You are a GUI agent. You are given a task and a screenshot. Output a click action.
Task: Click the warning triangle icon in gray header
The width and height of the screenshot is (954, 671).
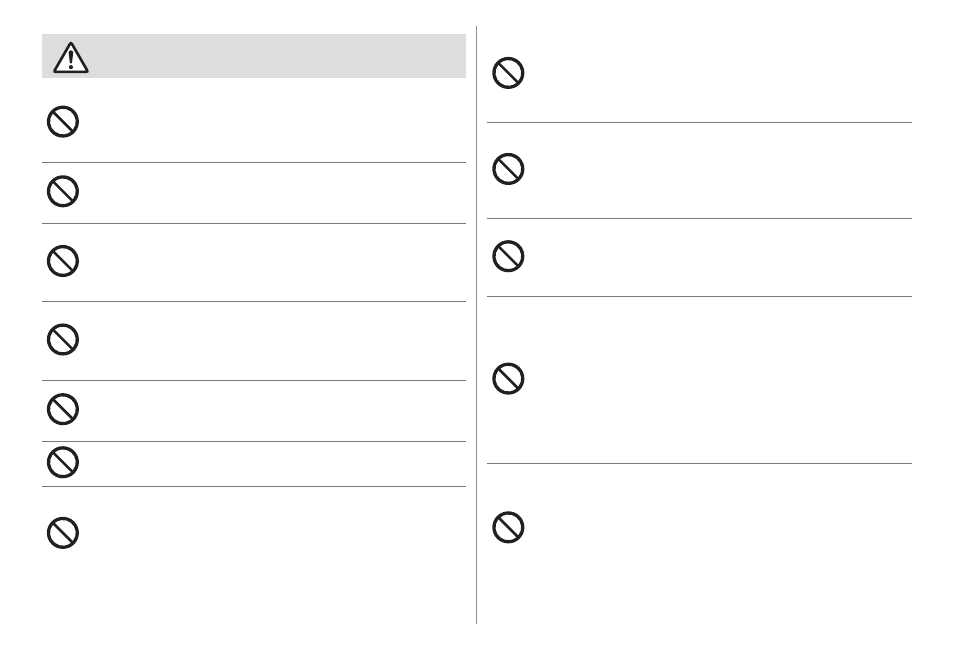point(71,58)
